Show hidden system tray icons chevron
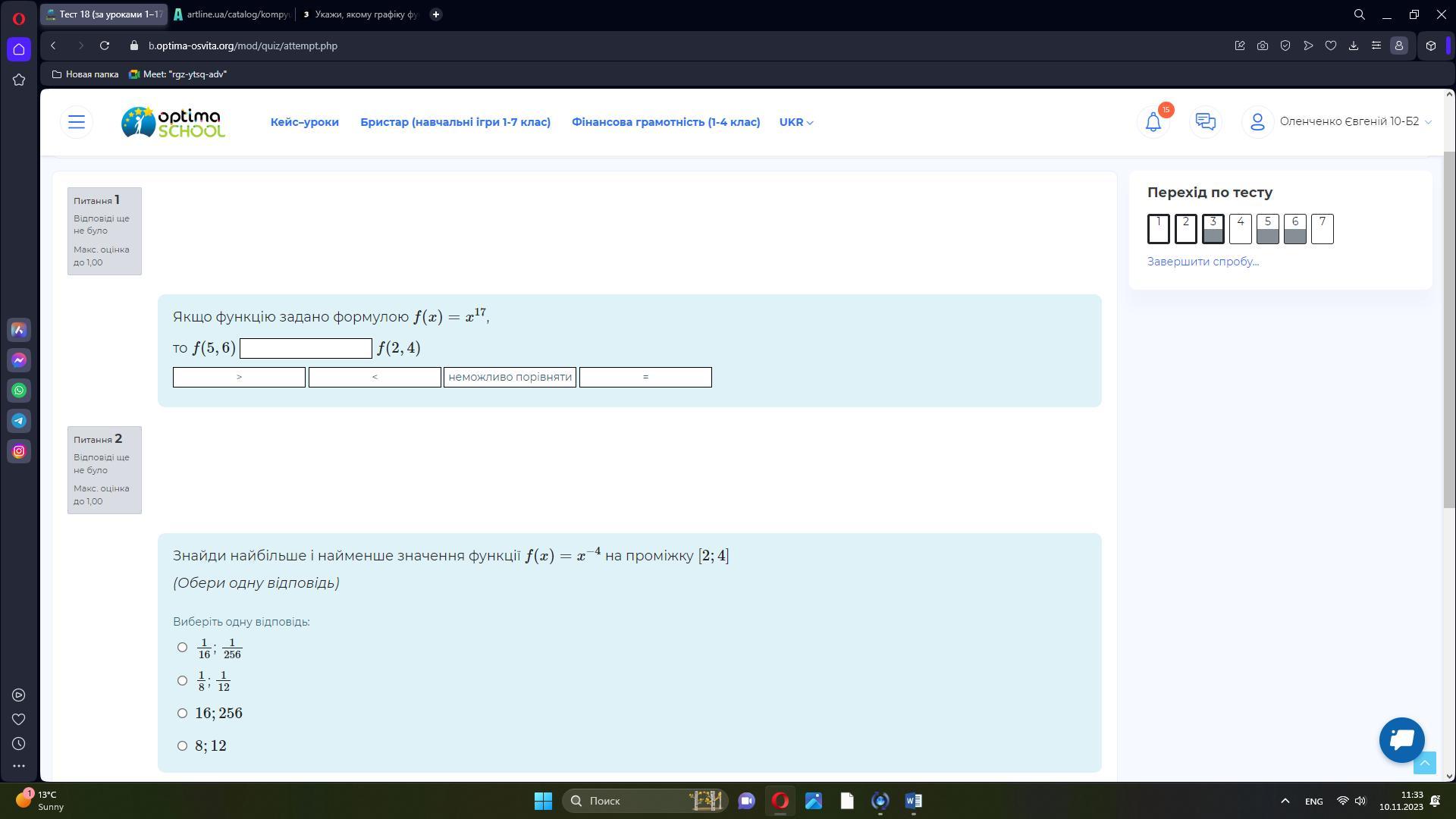Screen dimensions: 1456x819 coord(1285,801)
